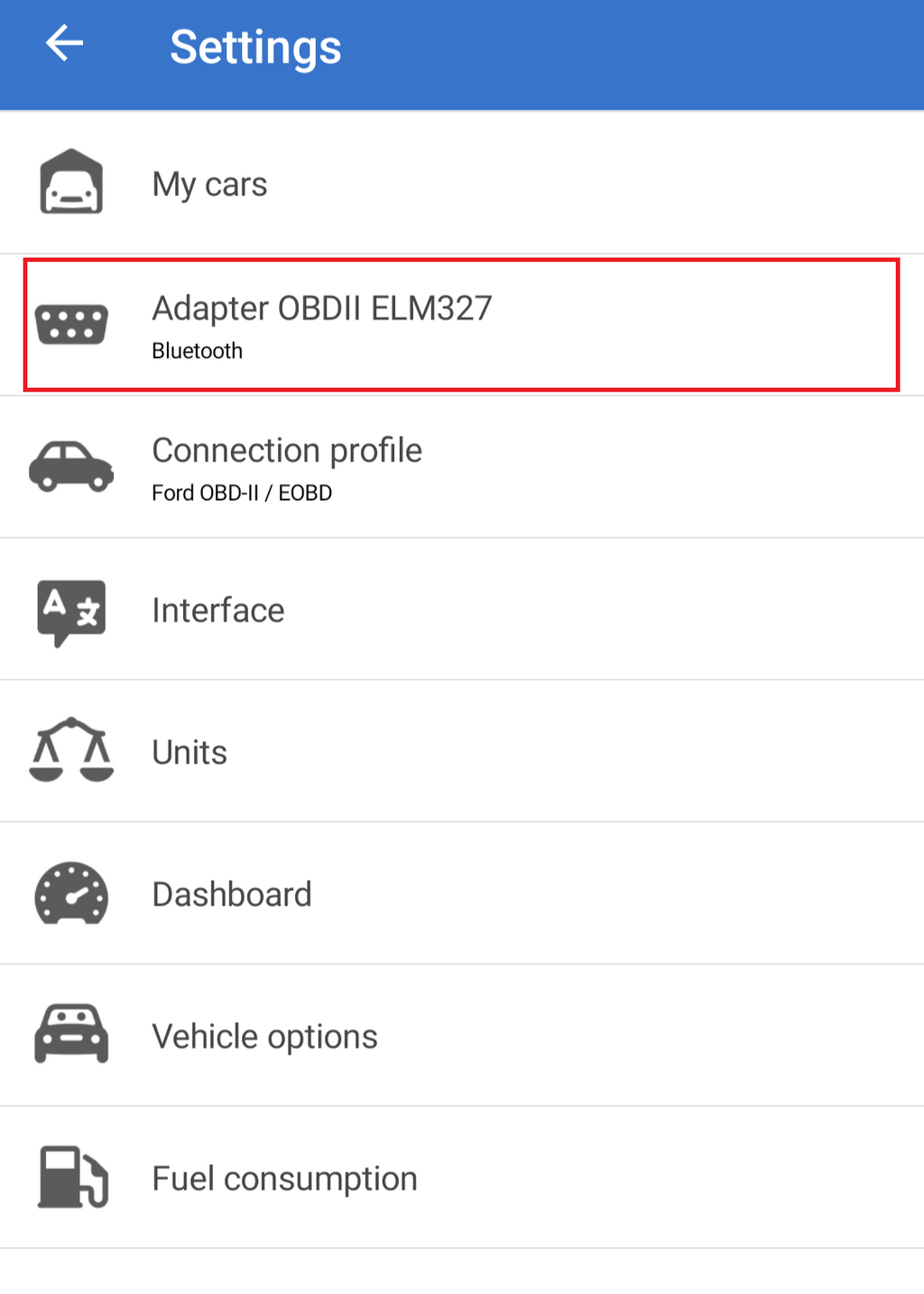Click the garage icon beside My cars
Viewport: 924px width, 1294px height.
71,183
